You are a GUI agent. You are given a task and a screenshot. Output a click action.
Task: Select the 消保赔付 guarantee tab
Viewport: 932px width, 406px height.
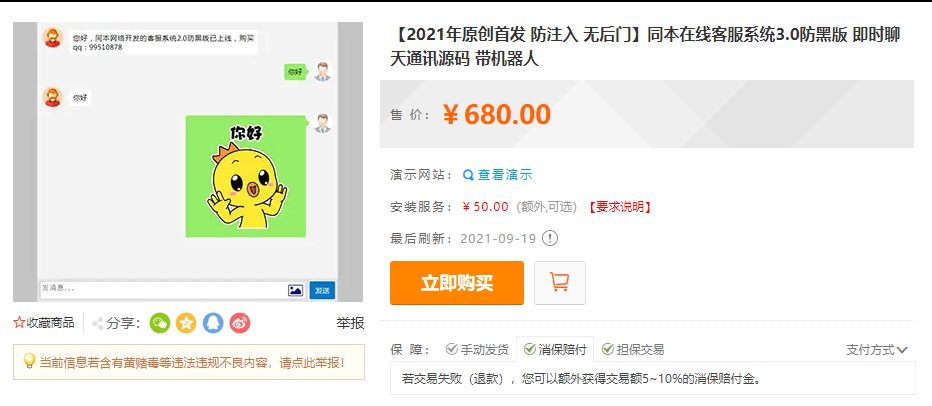(x=555, y=350)
